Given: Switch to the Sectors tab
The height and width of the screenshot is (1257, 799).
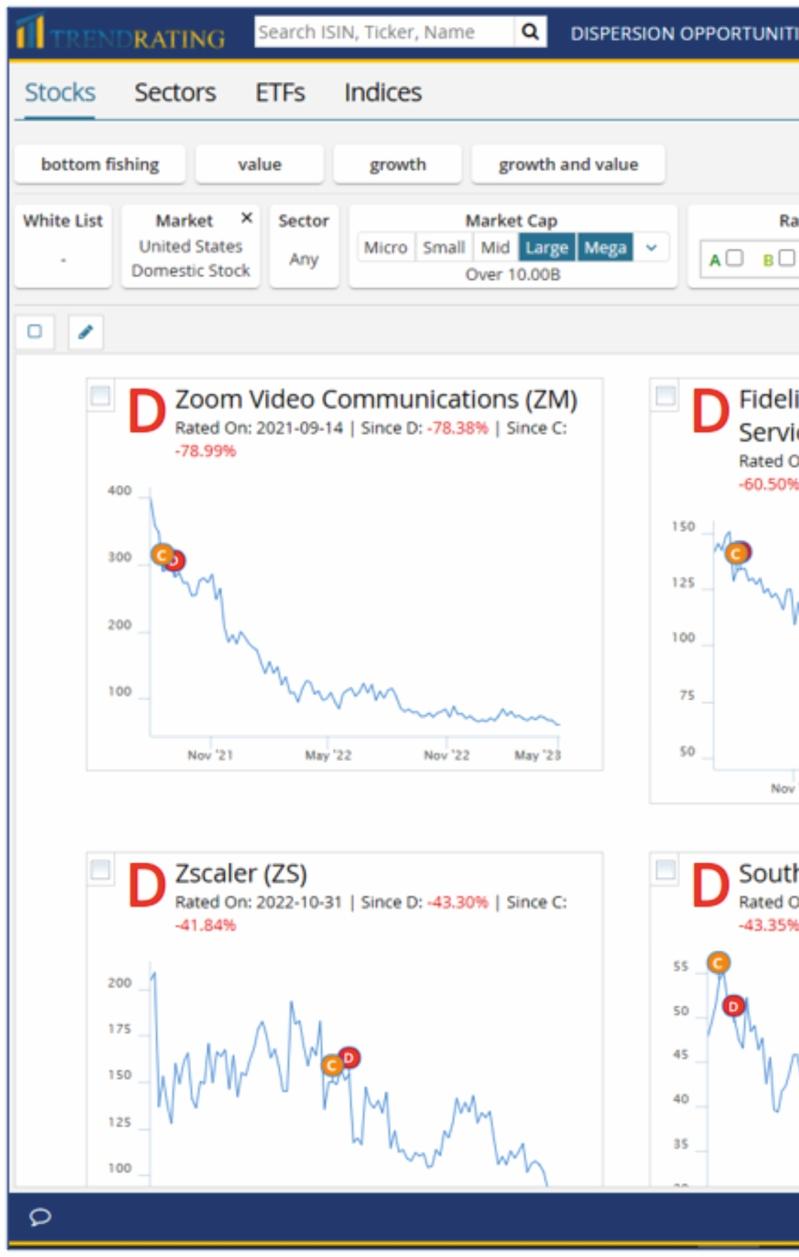Looking at the screenshot, I should [175, 93].
